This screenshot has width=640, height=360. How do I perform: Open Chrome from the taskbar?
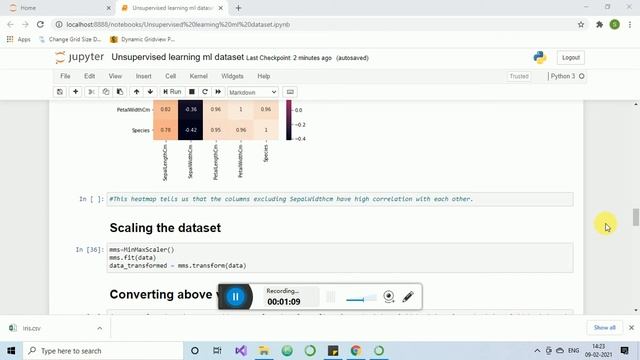click(x=356, y=351)
